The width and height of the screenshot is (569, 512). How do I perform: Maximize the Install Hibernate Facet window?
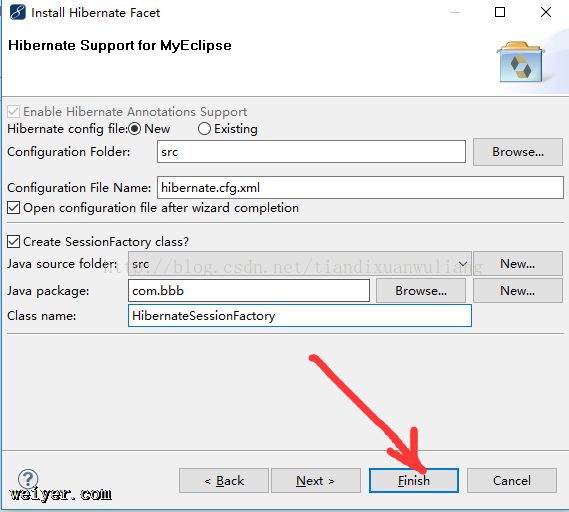500,12
